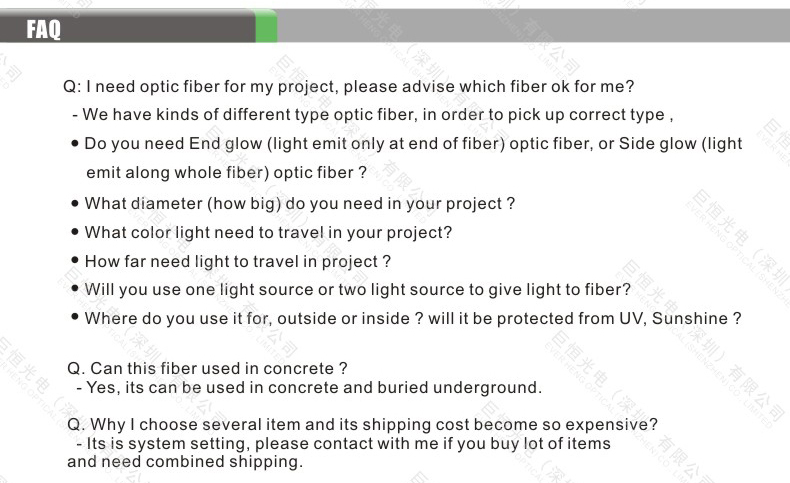Image resolution: width=790 pixels, height=483 pixels.
Task: Click the answer about concrete and buried underground
Action: (x=309, y=387)
